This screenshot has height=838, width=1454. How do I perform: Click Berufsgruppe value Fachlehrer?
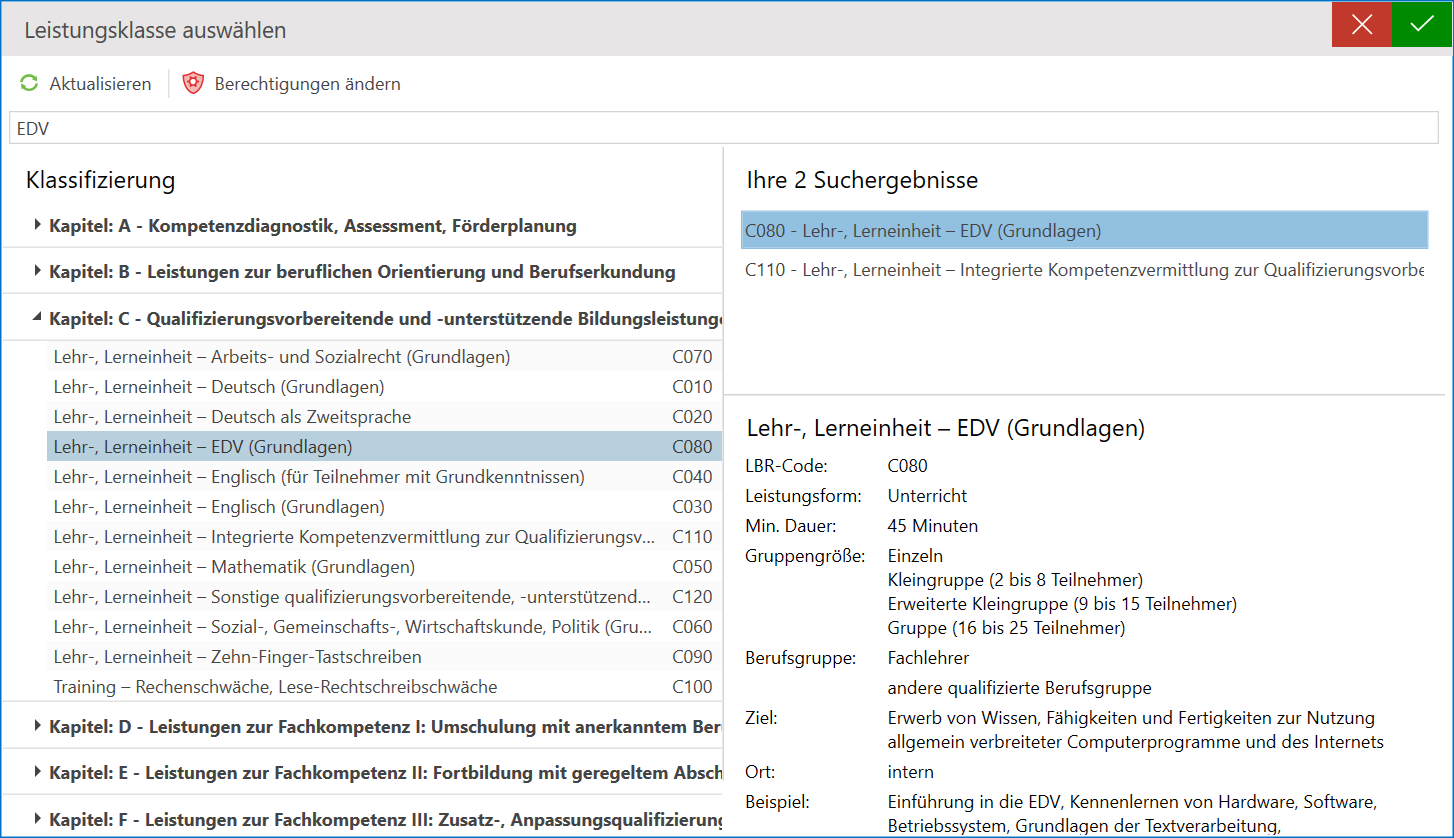tap(928, 658)
